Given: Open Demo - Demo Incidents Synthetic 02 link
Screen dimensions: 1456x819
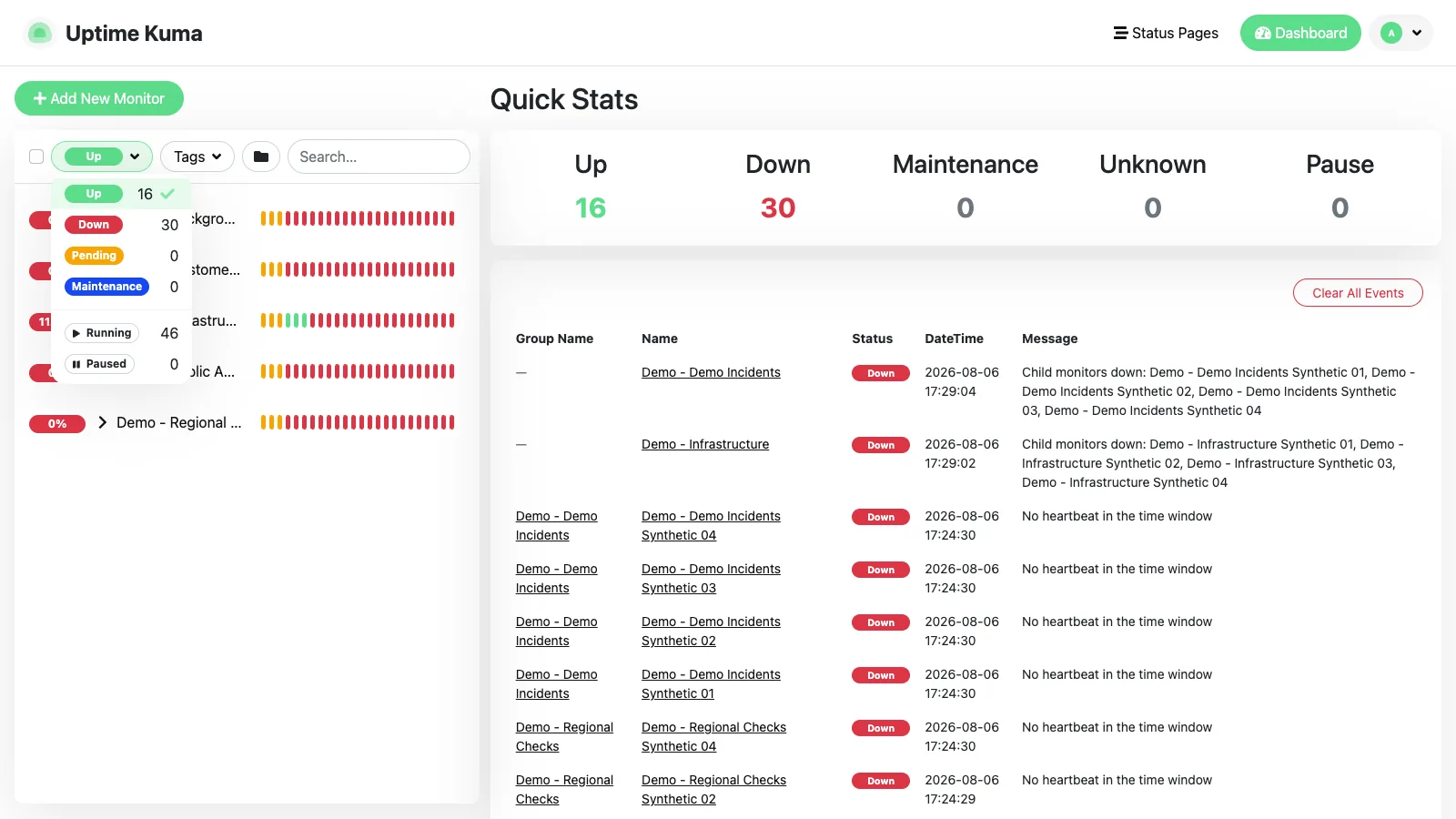Looking at the screenshot, I should pos(711,632).
